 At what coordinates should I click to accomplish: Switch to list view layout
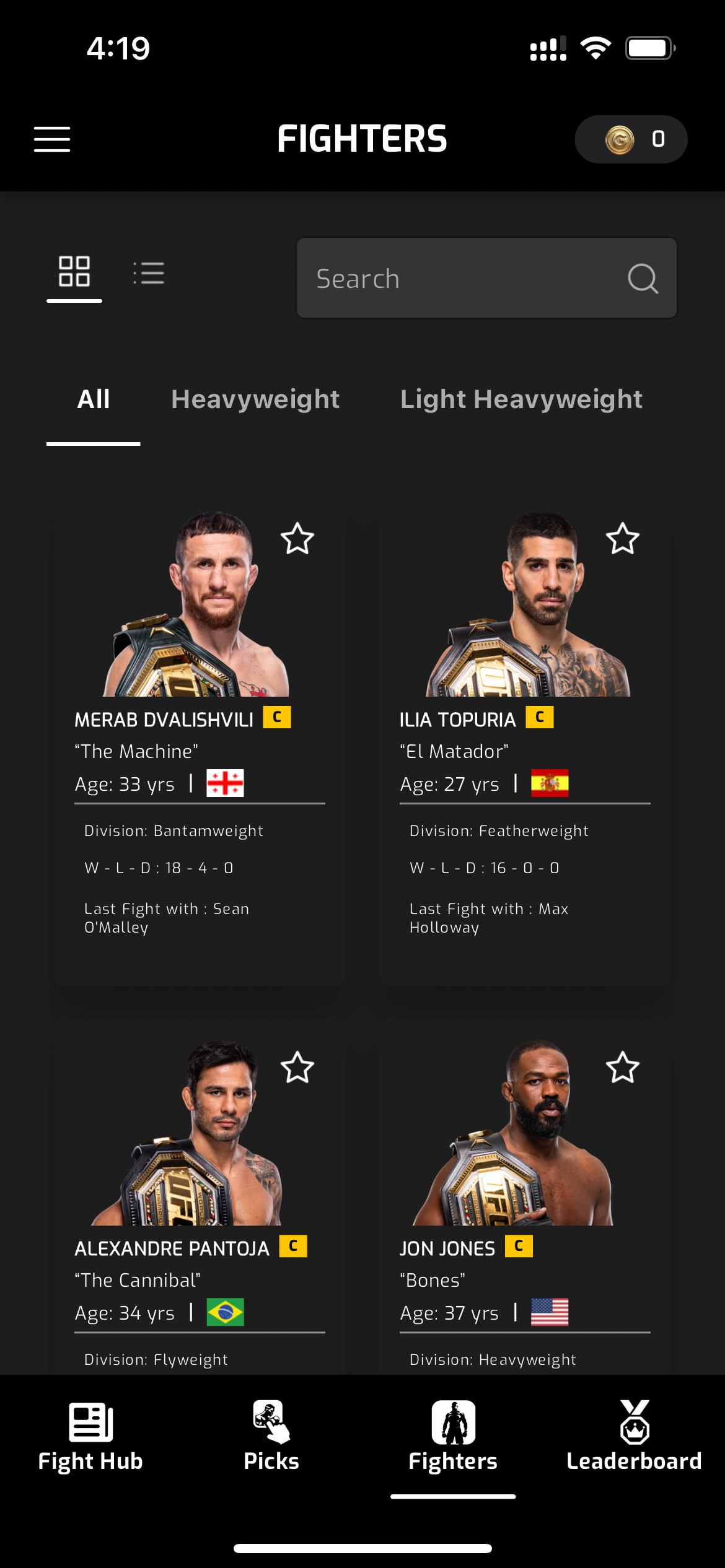149,272
